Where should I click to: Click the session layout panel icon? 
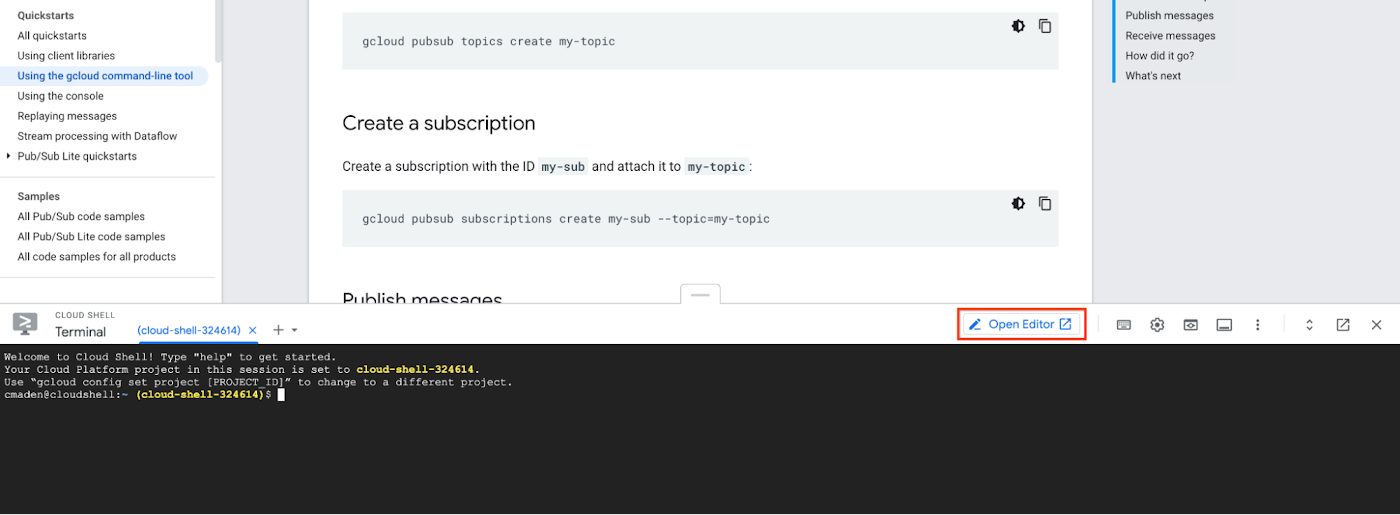click(x=1224, y=325)
